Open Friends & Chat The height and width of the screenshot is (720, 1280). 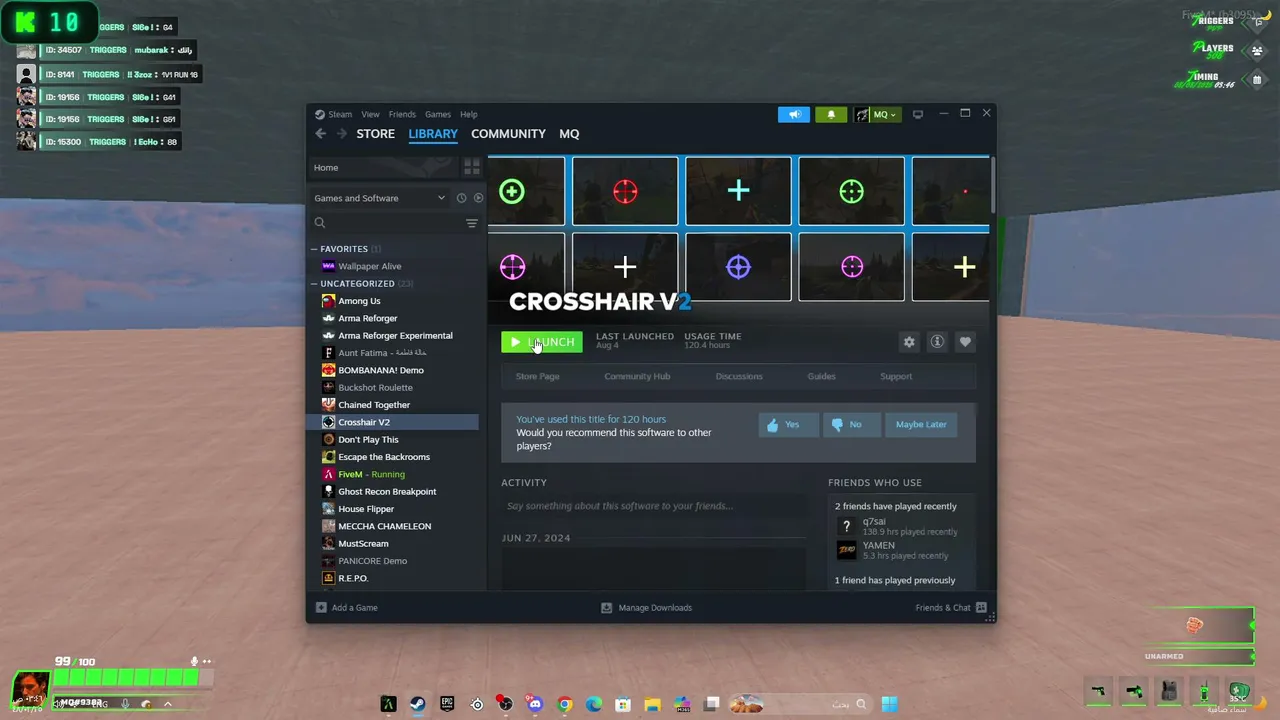tap(951, 608)
